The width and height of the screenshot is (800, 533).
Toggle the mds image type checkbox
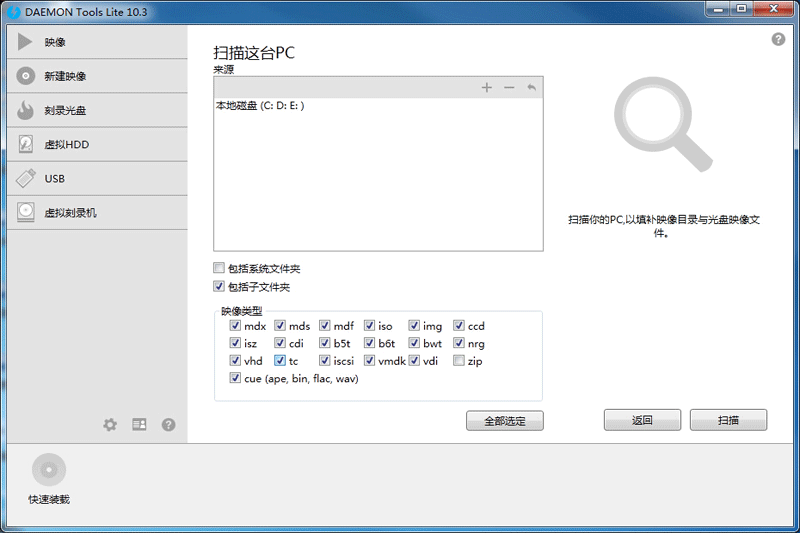[x=280, y=325]
